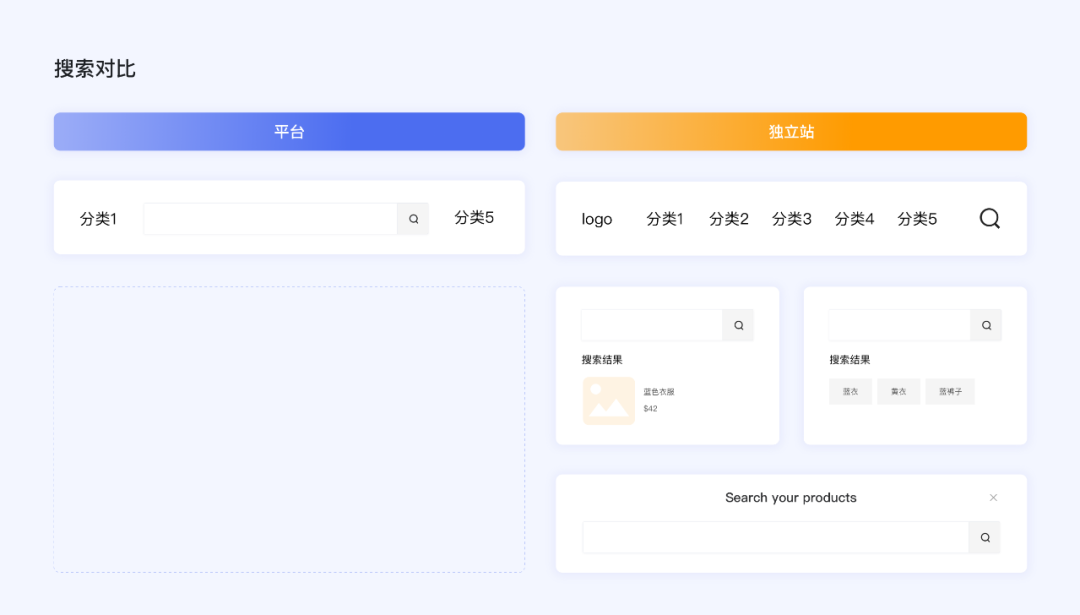Select the 平台 blue header tab
The image size is (1080, 615).
tap(289, 132)
